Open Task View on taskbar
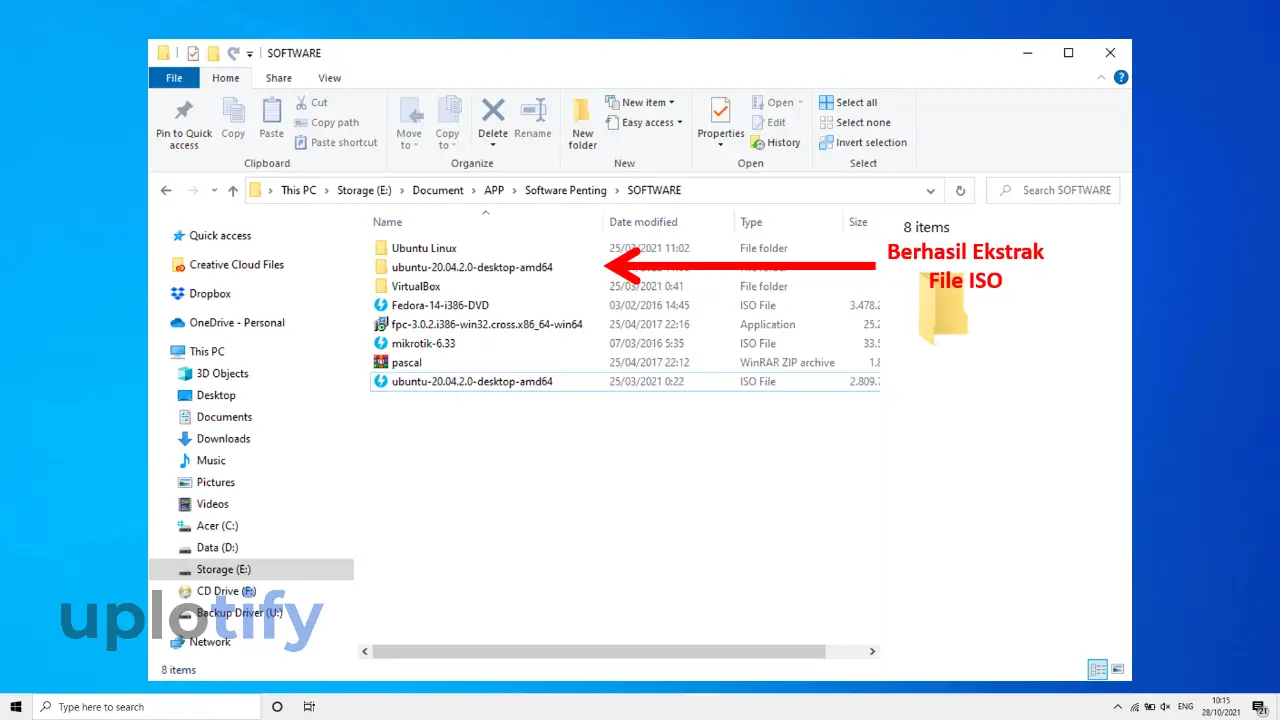Viewport: 1280px width, 720px height. tap(309, 706)
